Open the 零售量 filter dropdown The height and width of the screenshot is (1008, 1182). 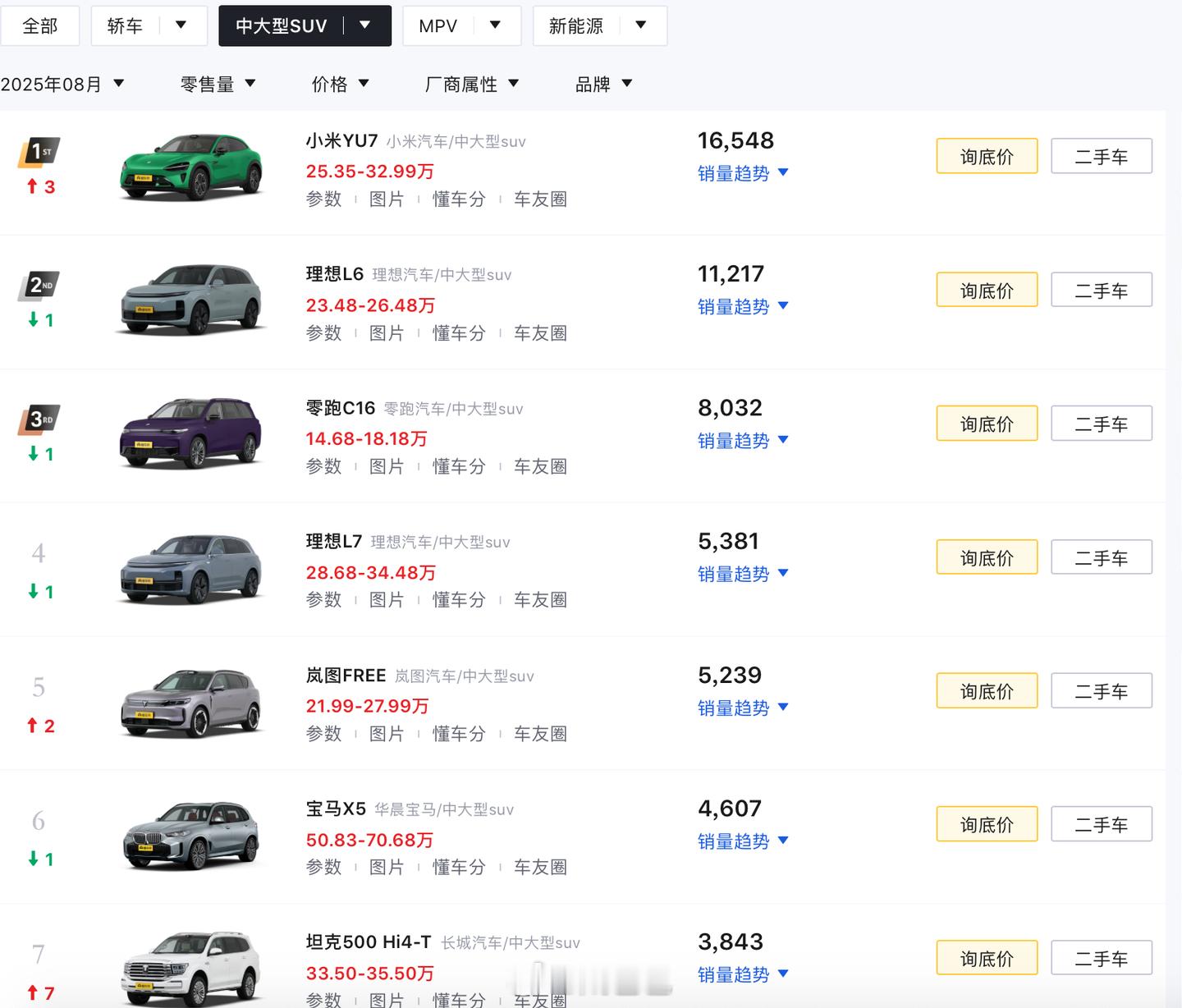218,84
